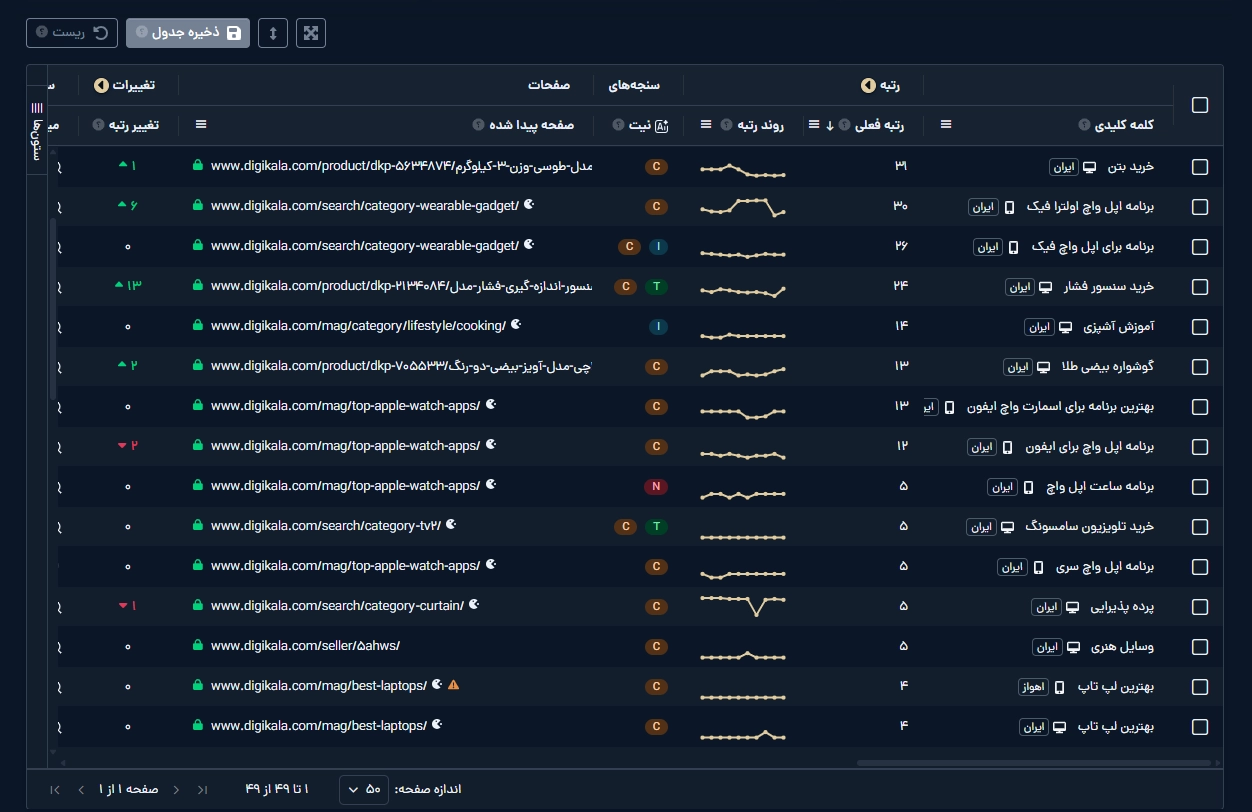Check the خرید بتن row checkbox

click(x=1200, y=167)
